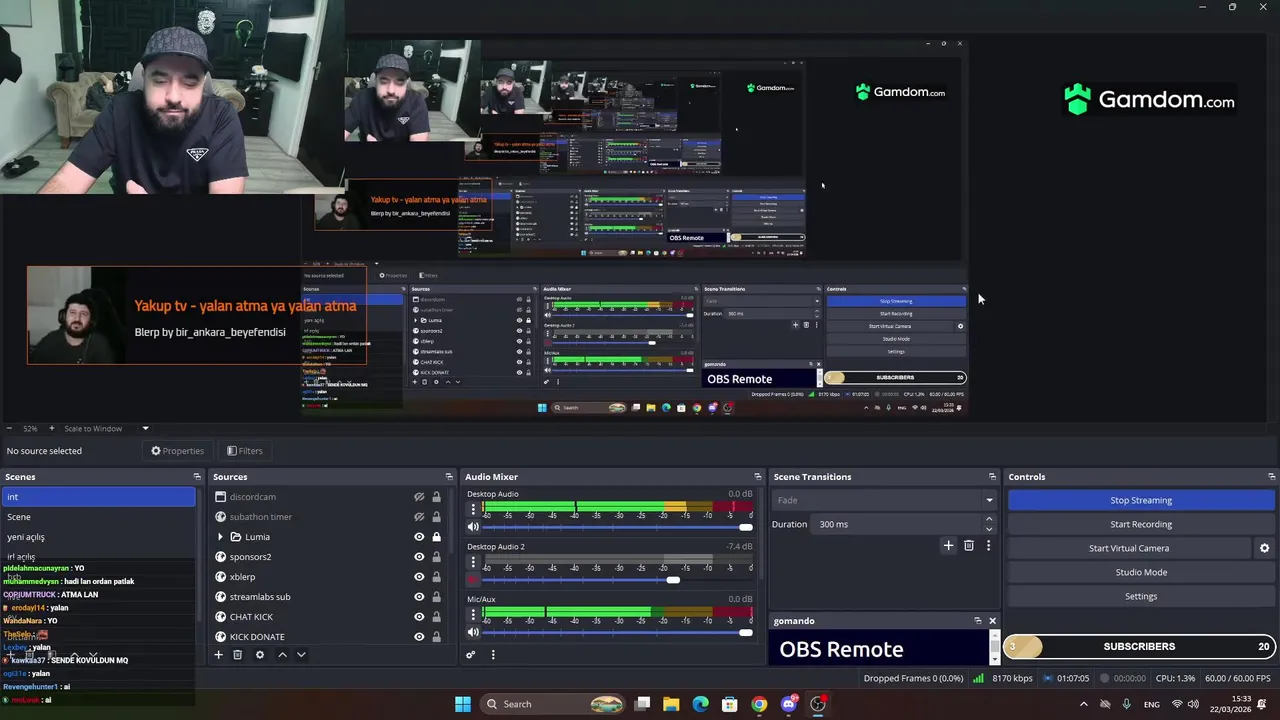Image resolution: width=1280 pixels, height=720 pixels.
Task: Open Desktop Audio 2 options menu
Action: [473, 562]
